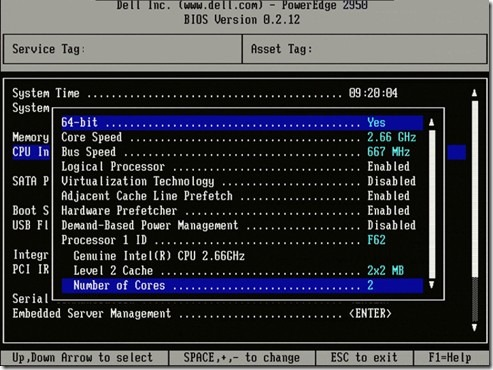Image resolution: width=493 pixels, height=370 pixels.
Task: Click up arrow of CPU popup scrollbar
Action: click(431, 122)
